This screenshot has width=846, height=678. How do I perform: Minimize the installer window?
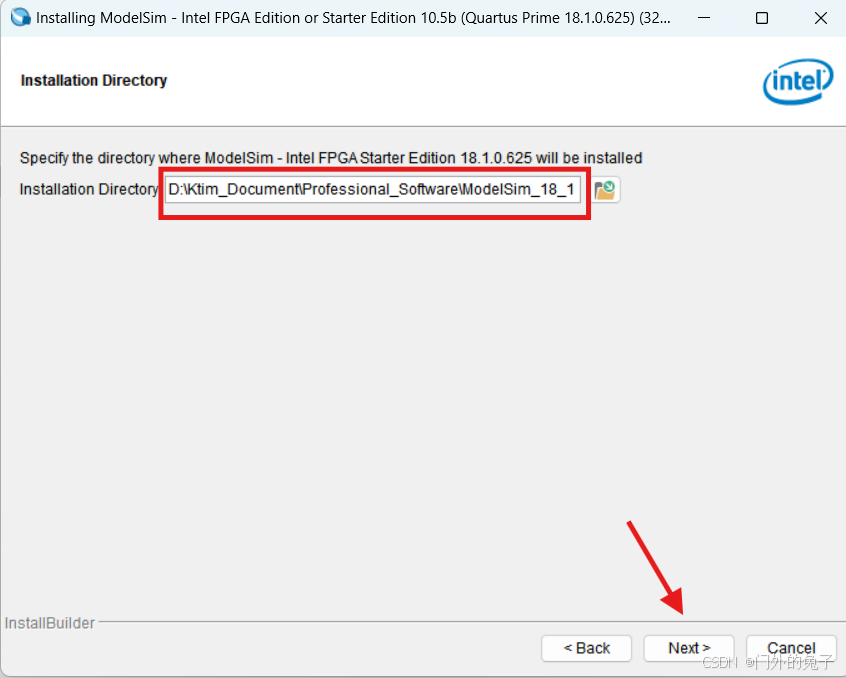tap(704, 18)
